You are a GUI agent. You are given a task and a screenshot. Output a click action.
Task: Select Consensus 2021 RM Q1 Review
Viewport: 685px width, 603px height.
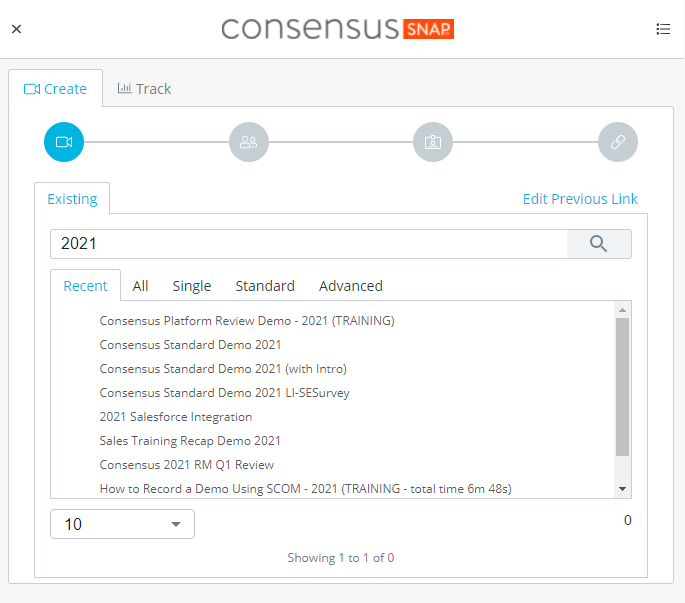[x=187, y=465]
